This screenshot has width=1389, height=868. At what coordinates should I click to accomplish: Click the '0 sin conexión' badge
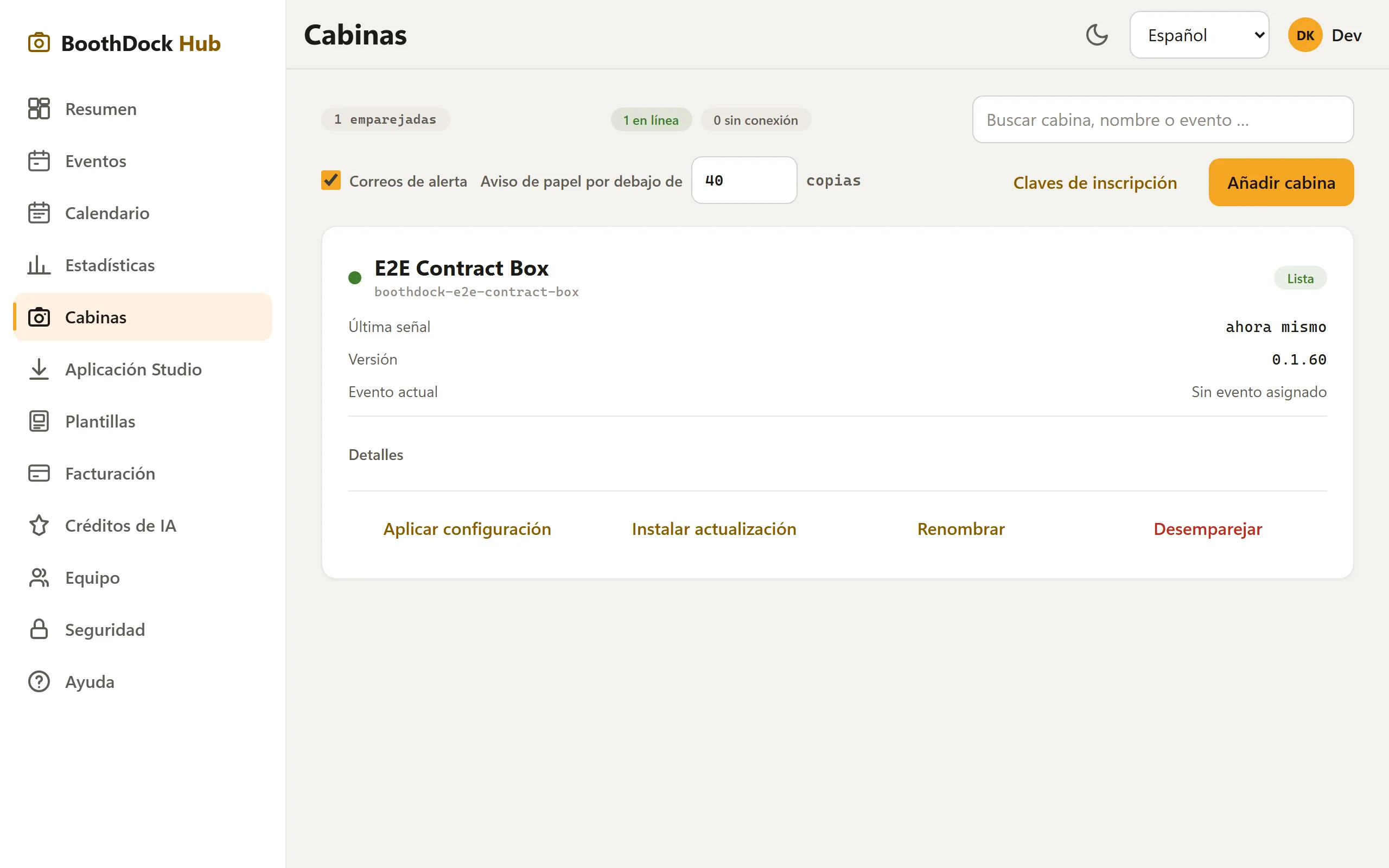(755, 120)
